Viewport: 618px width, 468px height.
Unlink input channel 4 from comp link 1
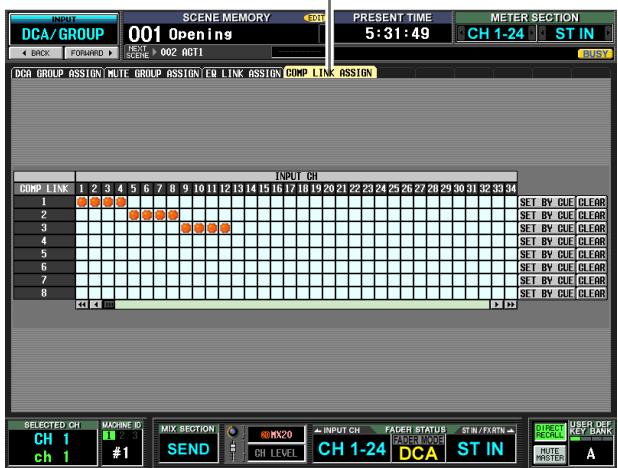(x=121, y=202)
